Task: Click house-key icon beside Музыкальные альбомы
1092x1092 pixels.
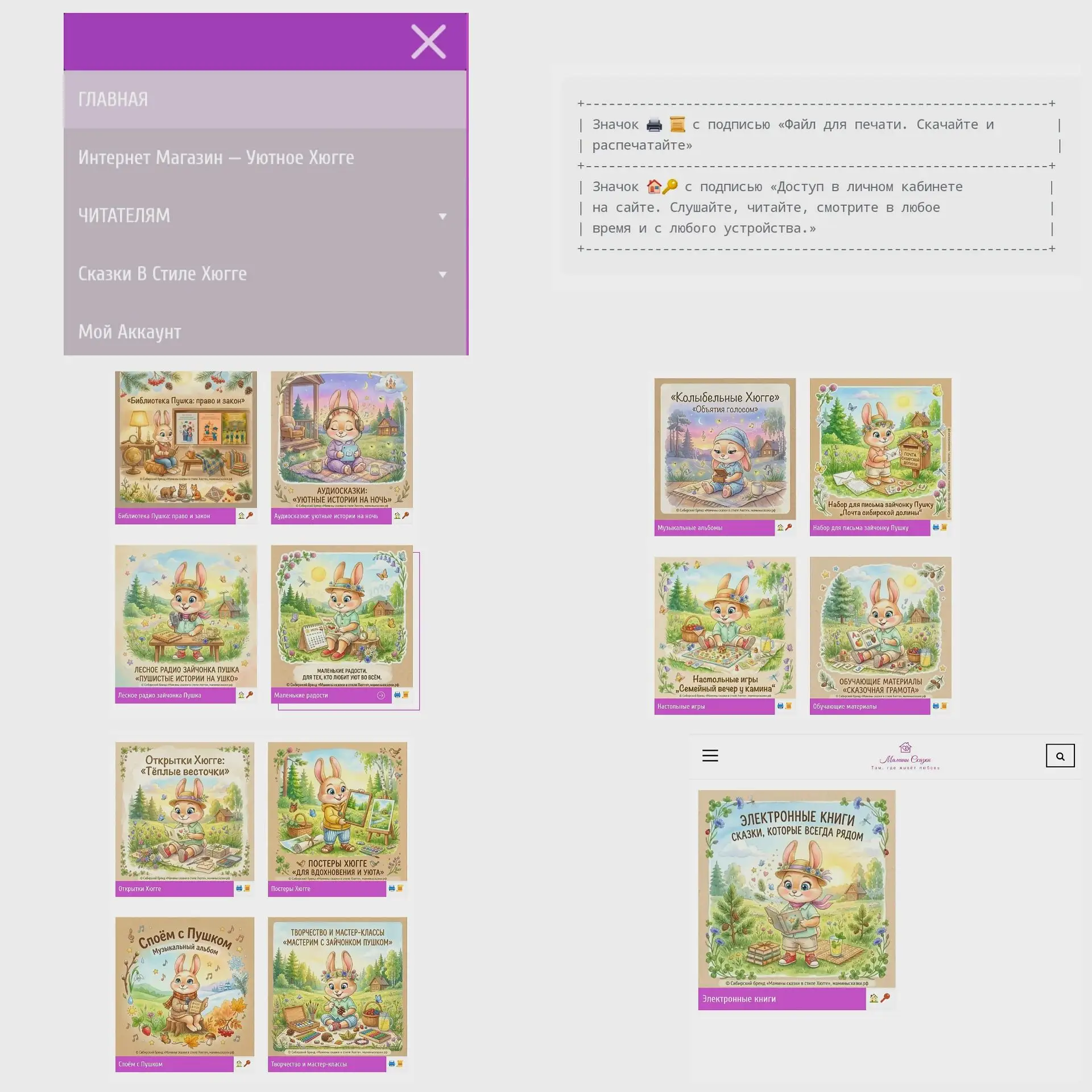Action: pyautogui.click(x=784, y=527)
